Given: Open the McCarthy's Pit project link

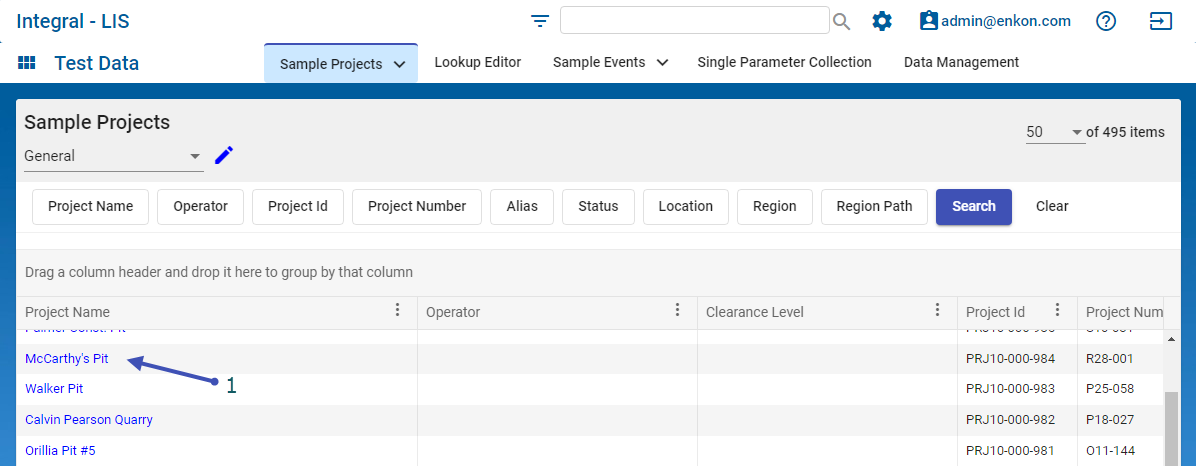Looking at the screenshot, I should [67, 359].
